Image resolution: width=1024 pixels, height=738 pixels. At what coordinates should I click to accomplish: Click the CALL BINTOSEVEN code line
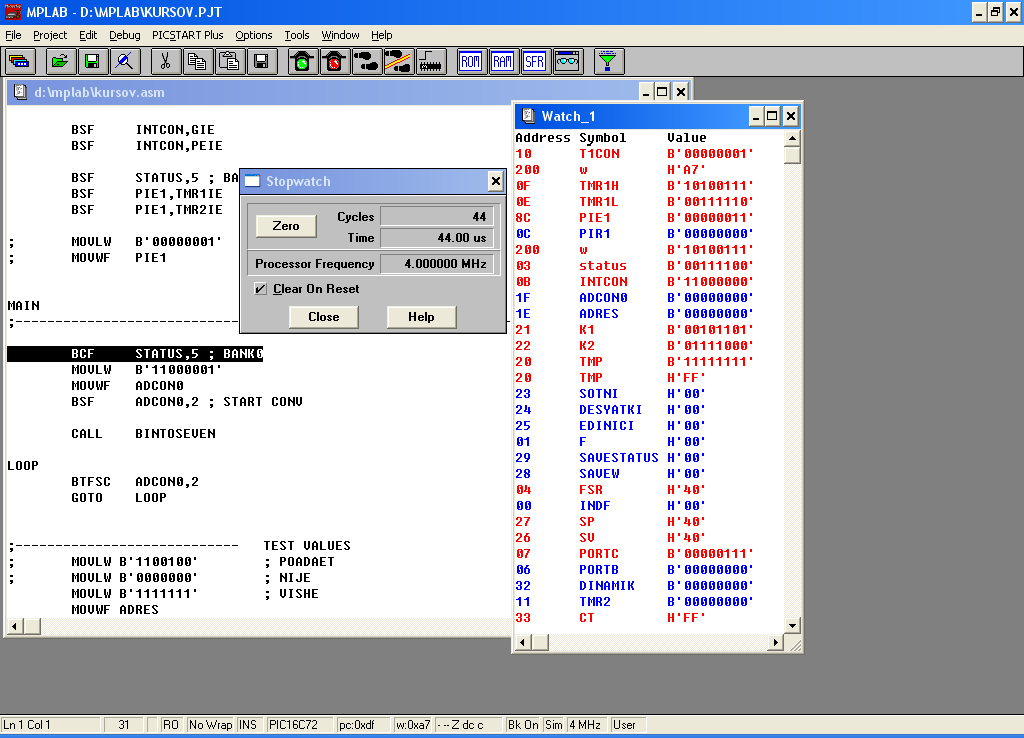click(x=144, y=434)
